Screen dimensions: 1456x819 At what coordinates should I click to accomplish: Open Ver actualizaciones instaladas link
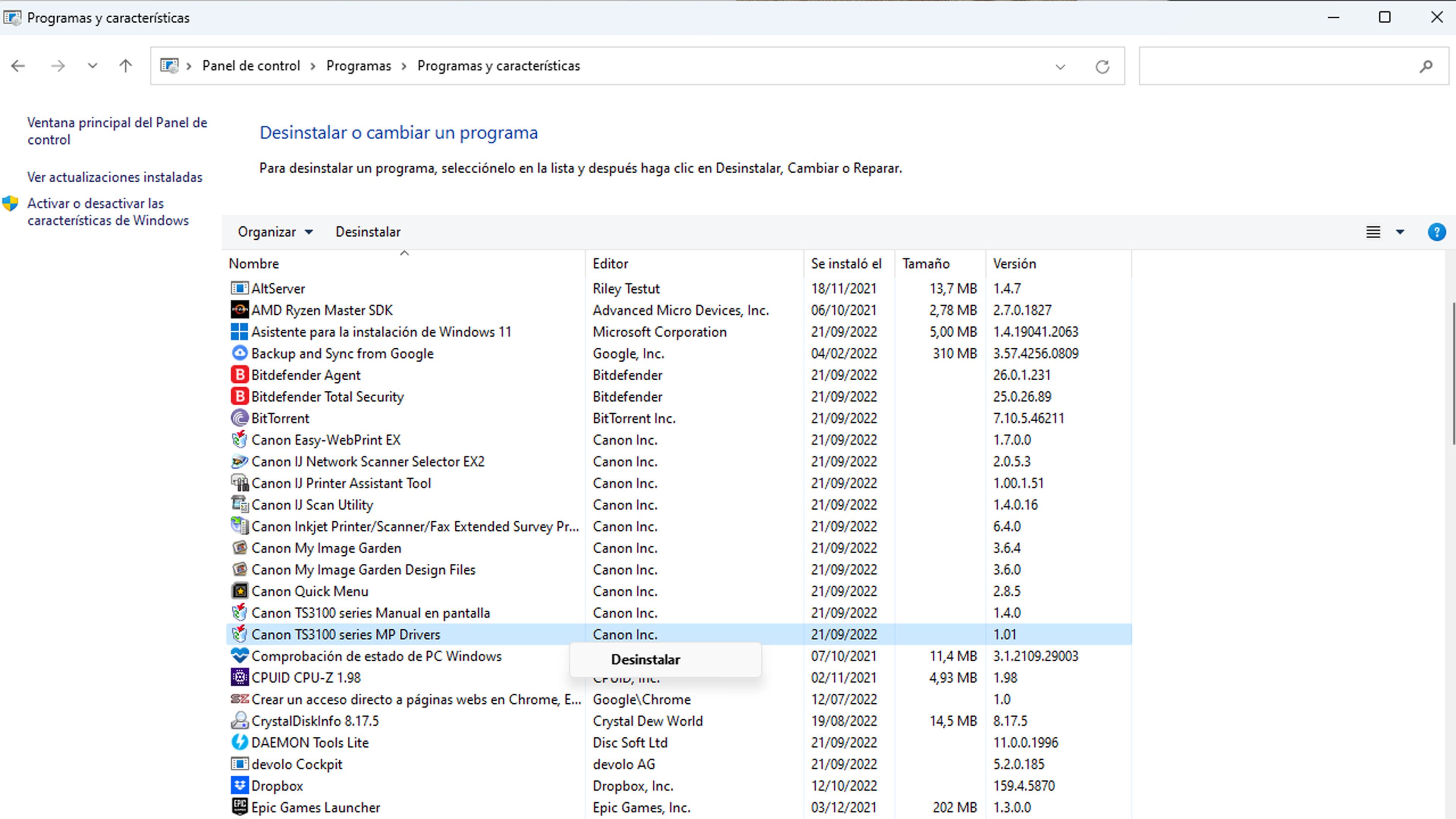pos(115,177)
